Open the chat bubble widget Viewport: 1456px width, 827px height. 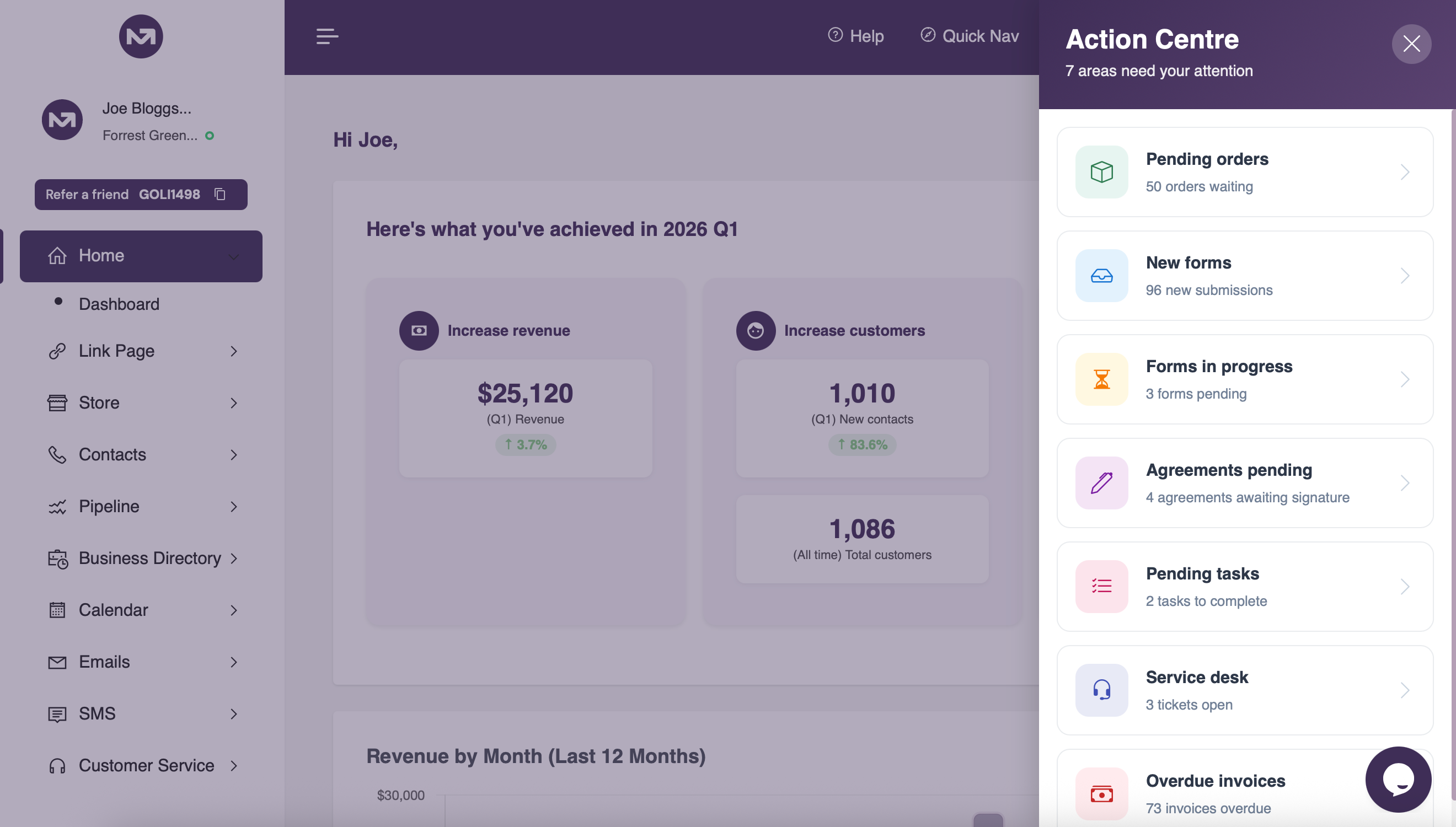tap(1398, 778)
